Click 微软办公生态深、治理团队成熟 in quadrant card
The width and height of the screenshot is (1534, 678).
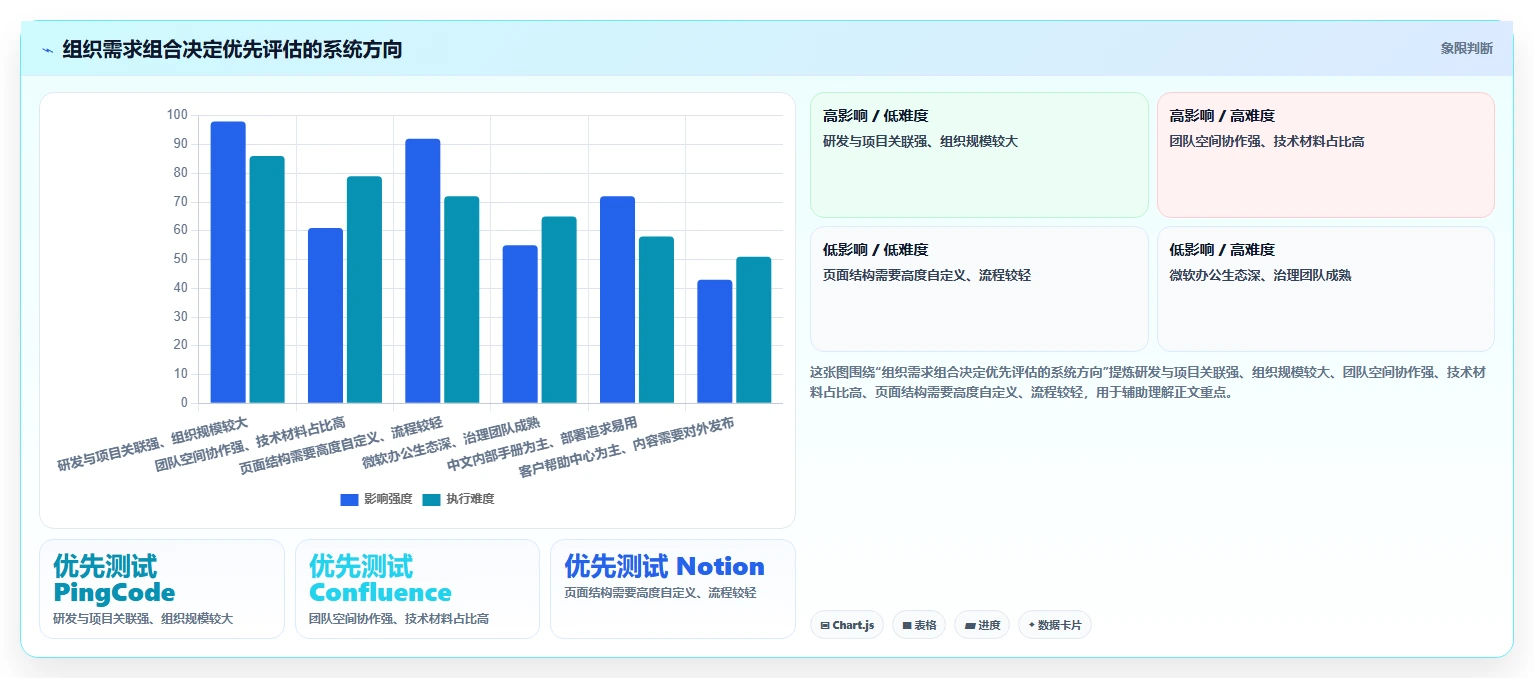pyautogui.click(x=1261, y=275)
